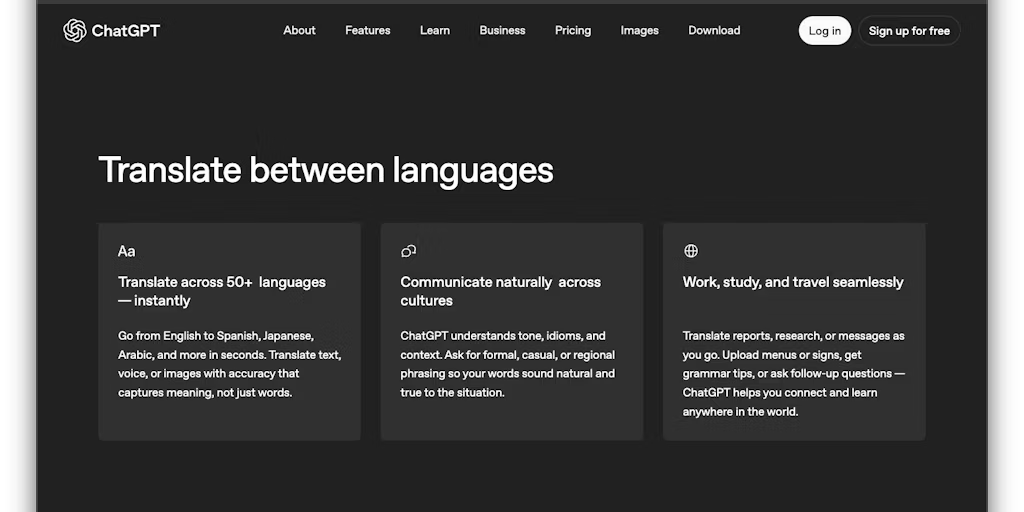The width and height of the screenshot is (1024, 512).
Task: Open the Business nav link
Action: click(502, 31)
